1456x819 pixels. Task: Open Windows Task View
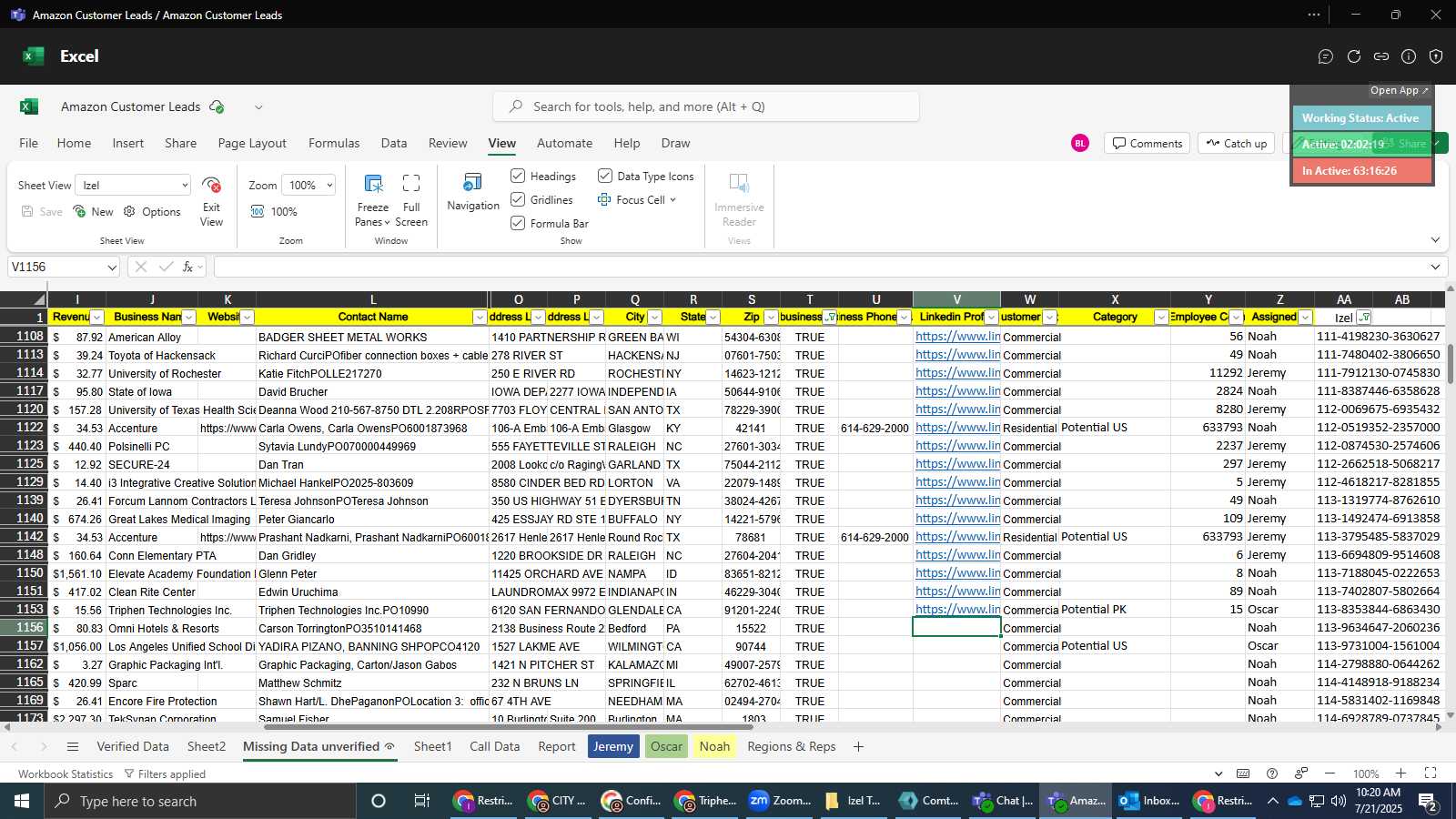[421, 801]
